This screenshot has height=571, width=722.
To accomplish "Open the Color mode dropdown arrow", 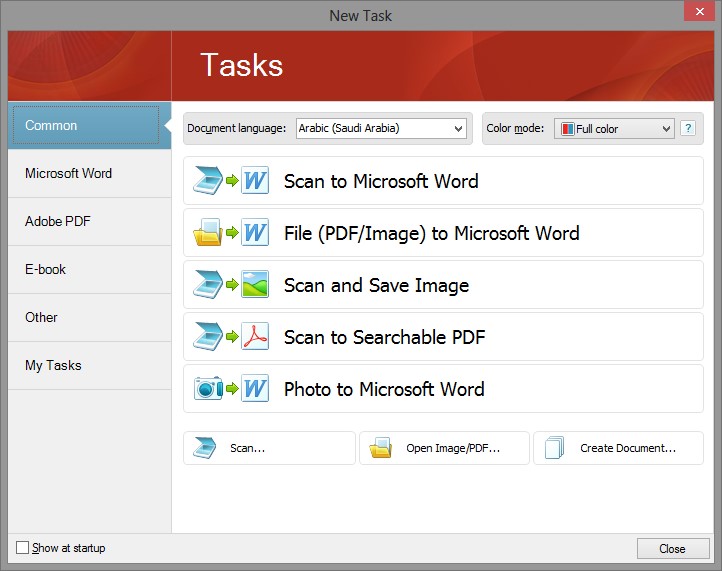I will tap(666, 128).
